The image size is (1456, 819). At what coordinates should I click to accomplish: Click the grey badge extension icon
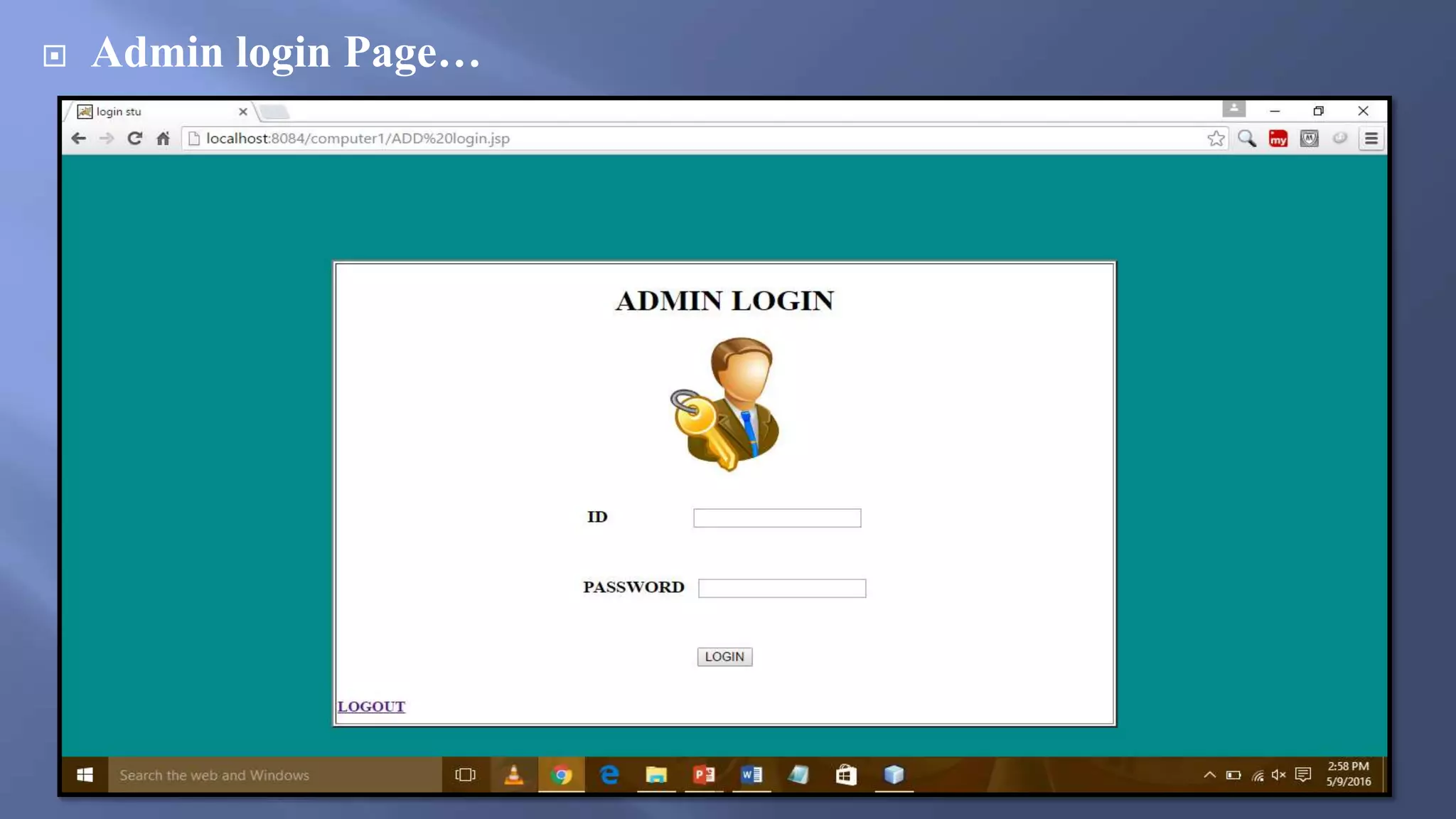point(1310,139)
